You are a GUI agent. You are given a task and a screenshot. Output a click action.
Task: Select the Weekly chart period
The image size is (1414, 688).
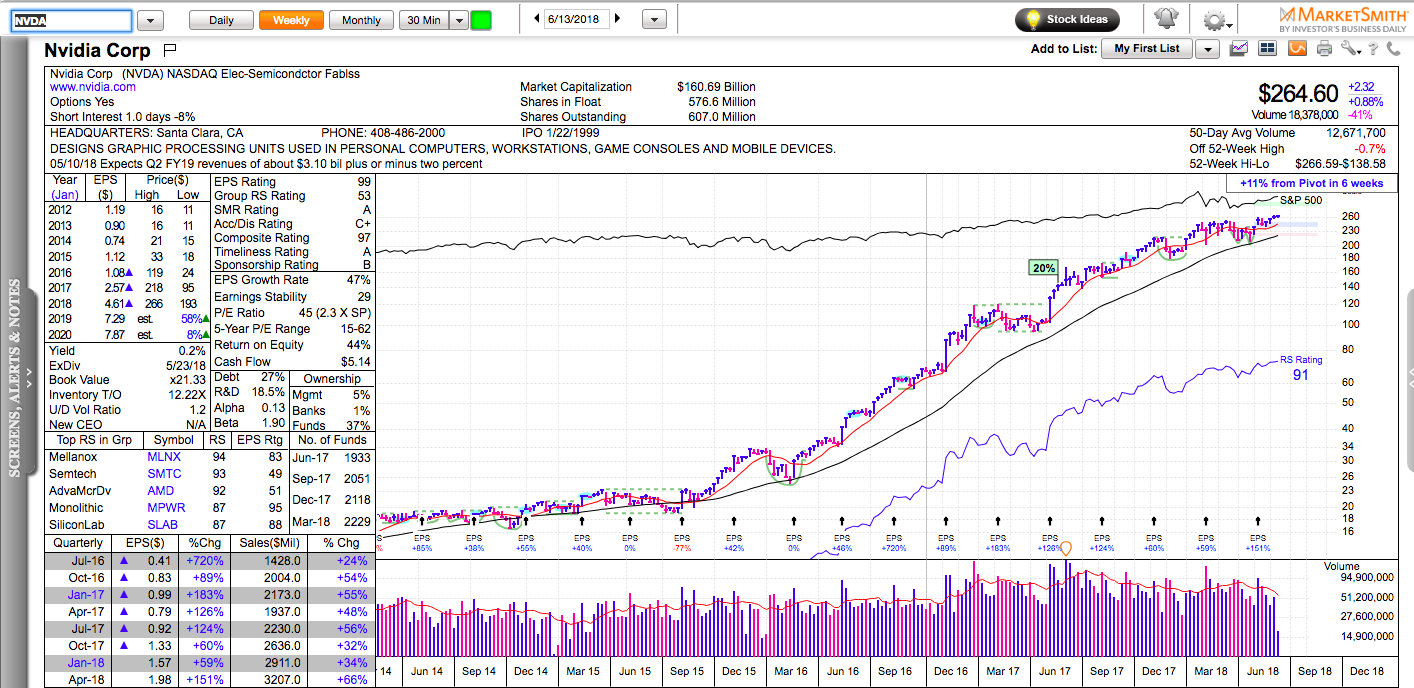pos(291,20)
